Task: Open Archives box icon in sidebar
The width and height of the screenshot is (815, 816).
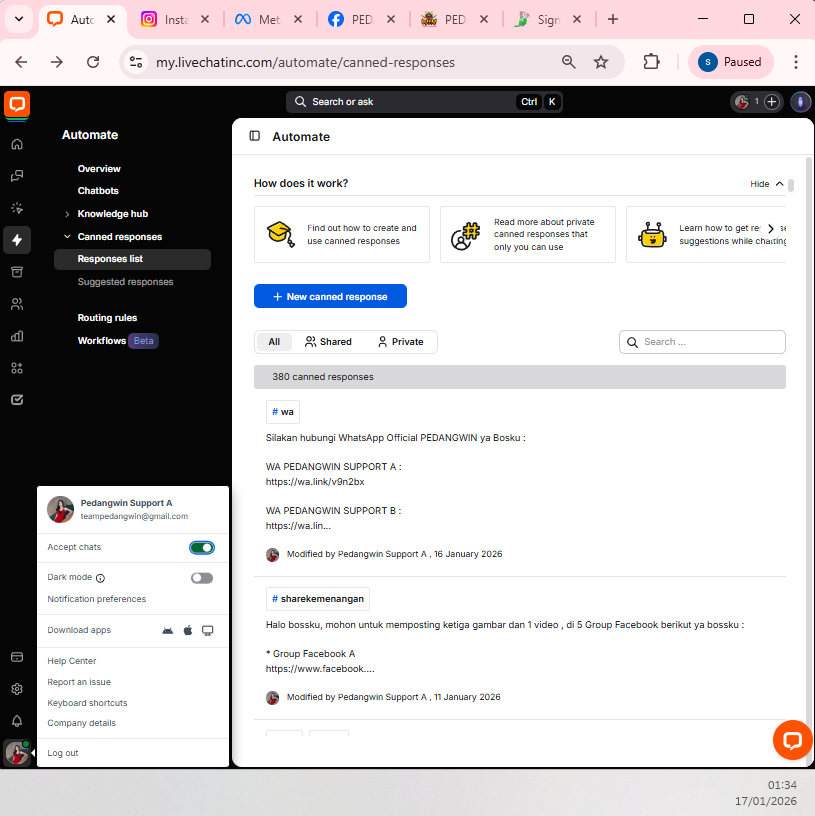Action: [x=17, y=272]
